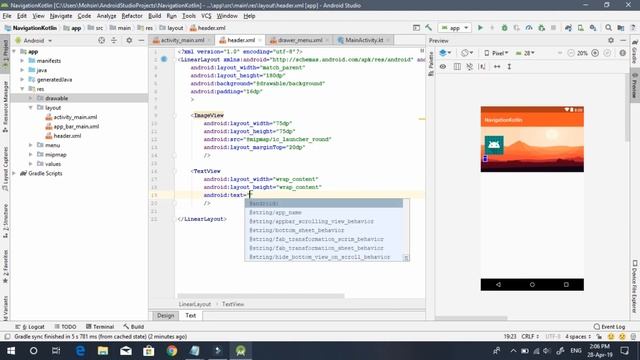
Task: Open the Android project view dropdown
Action: click(x=33, y=40)
